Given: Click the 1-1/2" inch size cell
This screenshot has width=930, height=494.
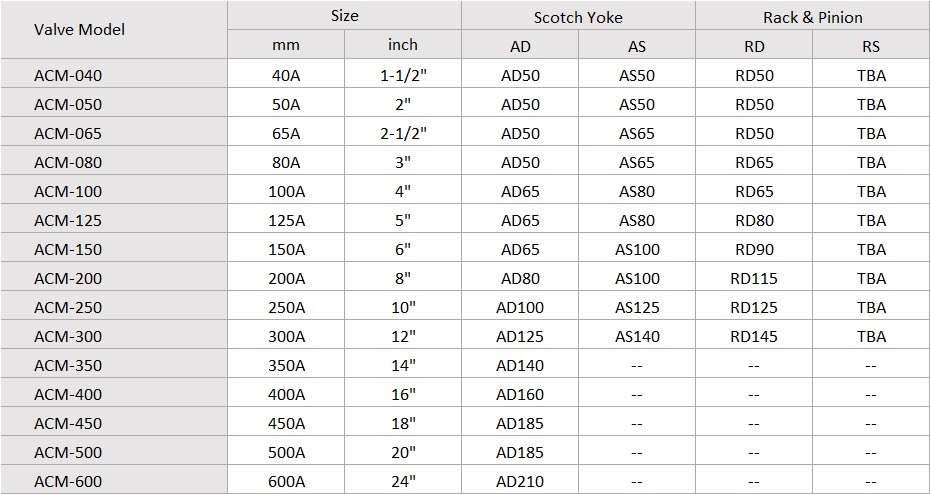Looking at the screenshot, I should point(403,75).
